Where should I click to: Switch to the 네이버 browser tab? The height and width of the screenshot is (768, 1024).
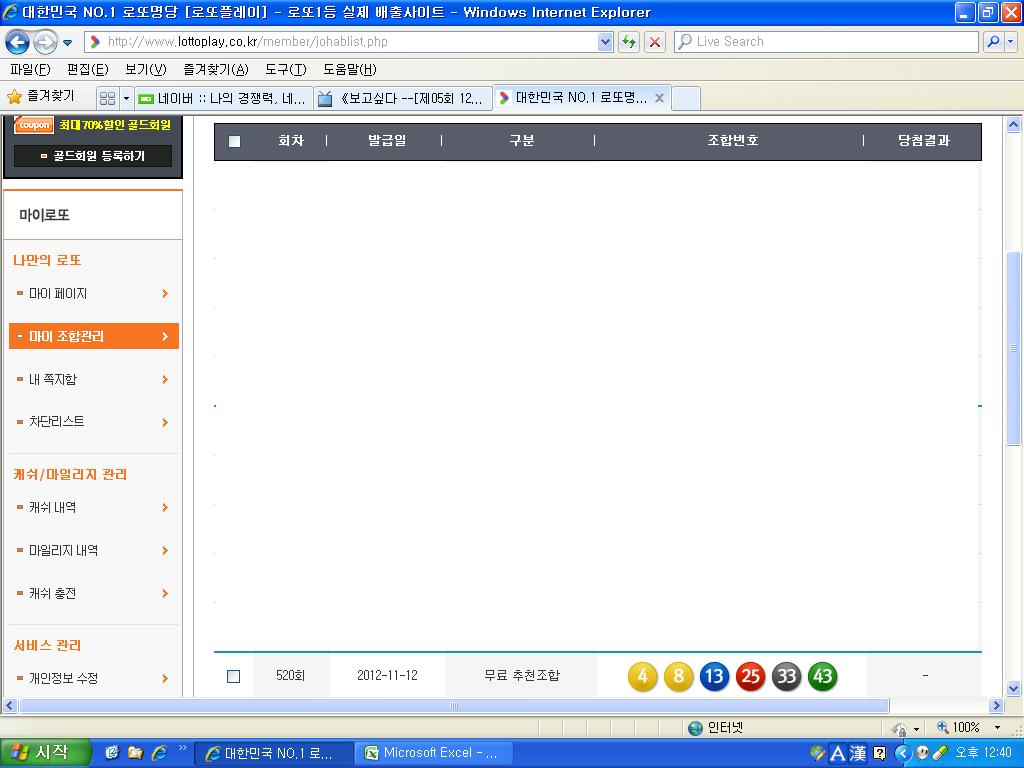click(x=222, y=98)
